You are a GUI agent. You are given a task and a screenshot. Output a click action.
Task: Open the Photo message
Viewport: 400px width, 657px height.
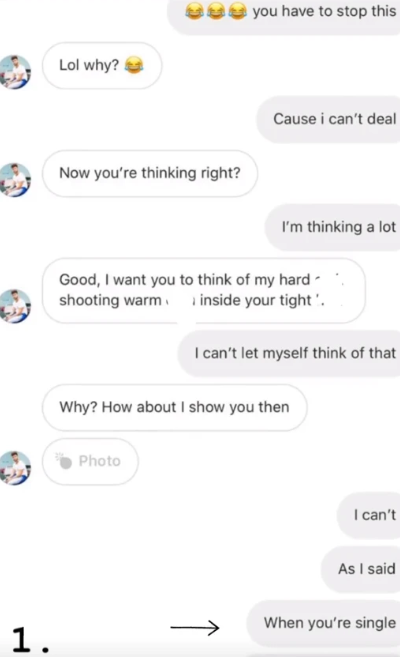(90, 461)
